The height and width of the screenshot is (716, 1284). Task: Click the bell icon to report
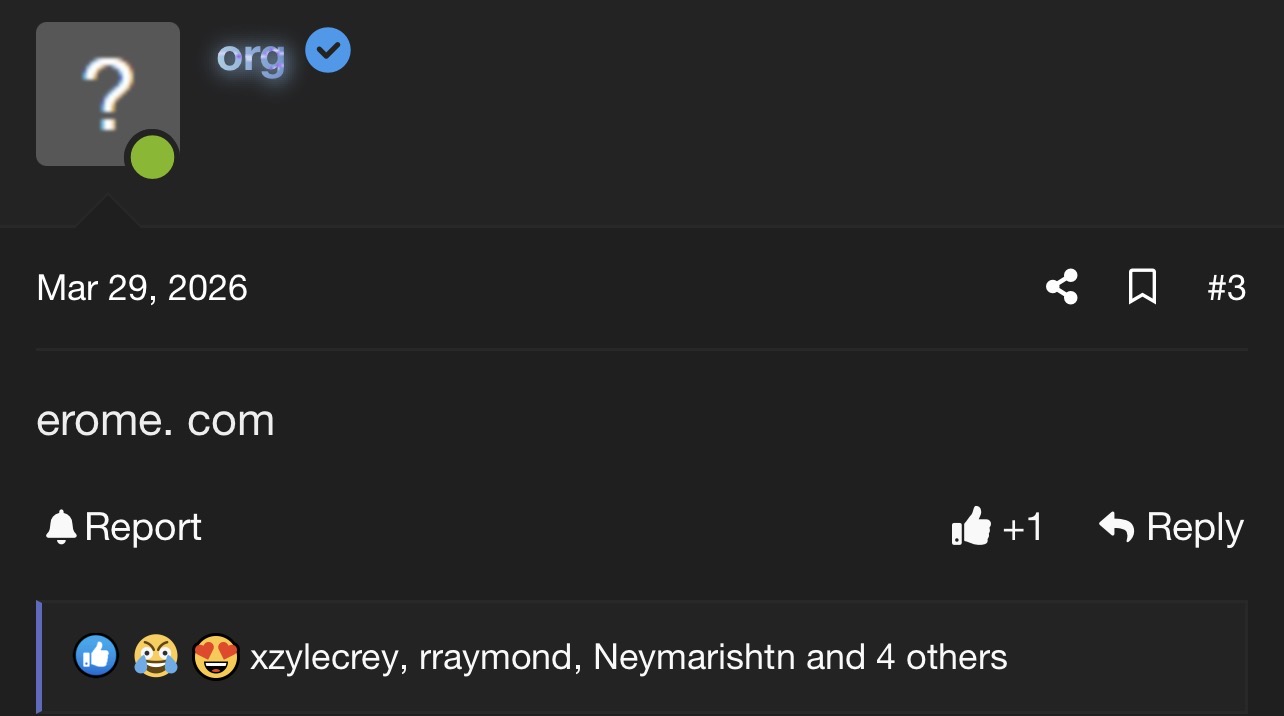click(x=61, y=527)
